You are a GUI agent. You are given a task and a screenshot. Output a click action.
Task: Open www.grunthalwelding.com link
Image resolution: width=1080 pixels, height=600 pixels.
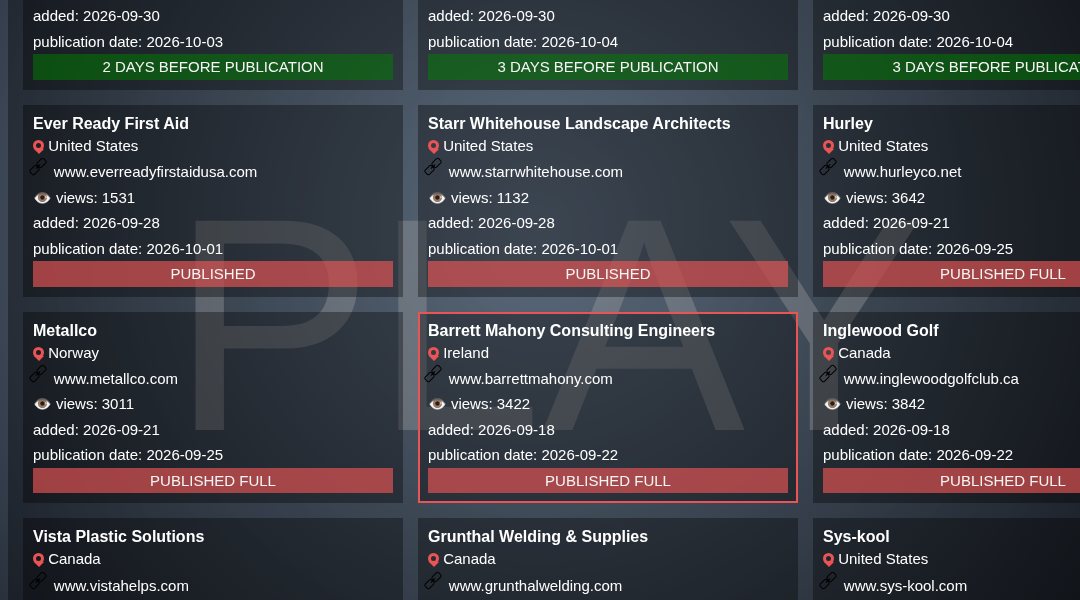pyautogui.click(x=535, y=586)
